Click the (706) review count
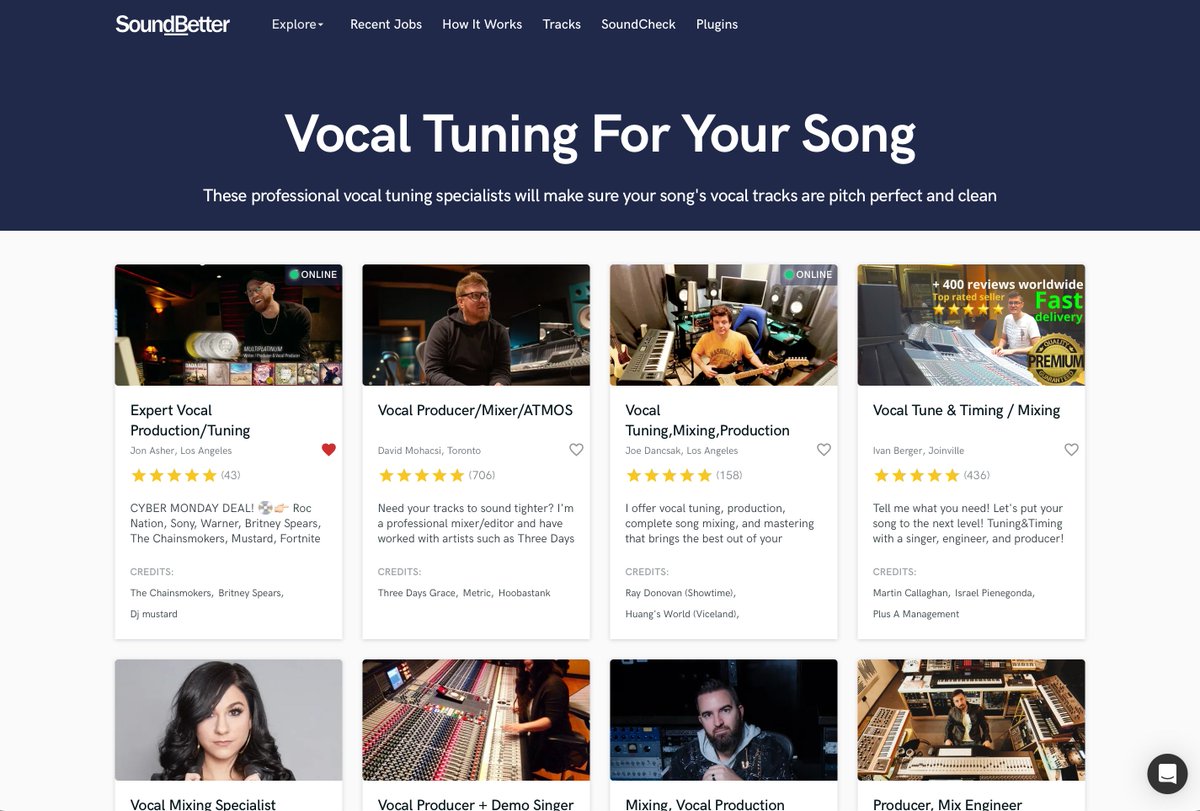Viewport: 1200px width, 811px height. tap(482, 475)
